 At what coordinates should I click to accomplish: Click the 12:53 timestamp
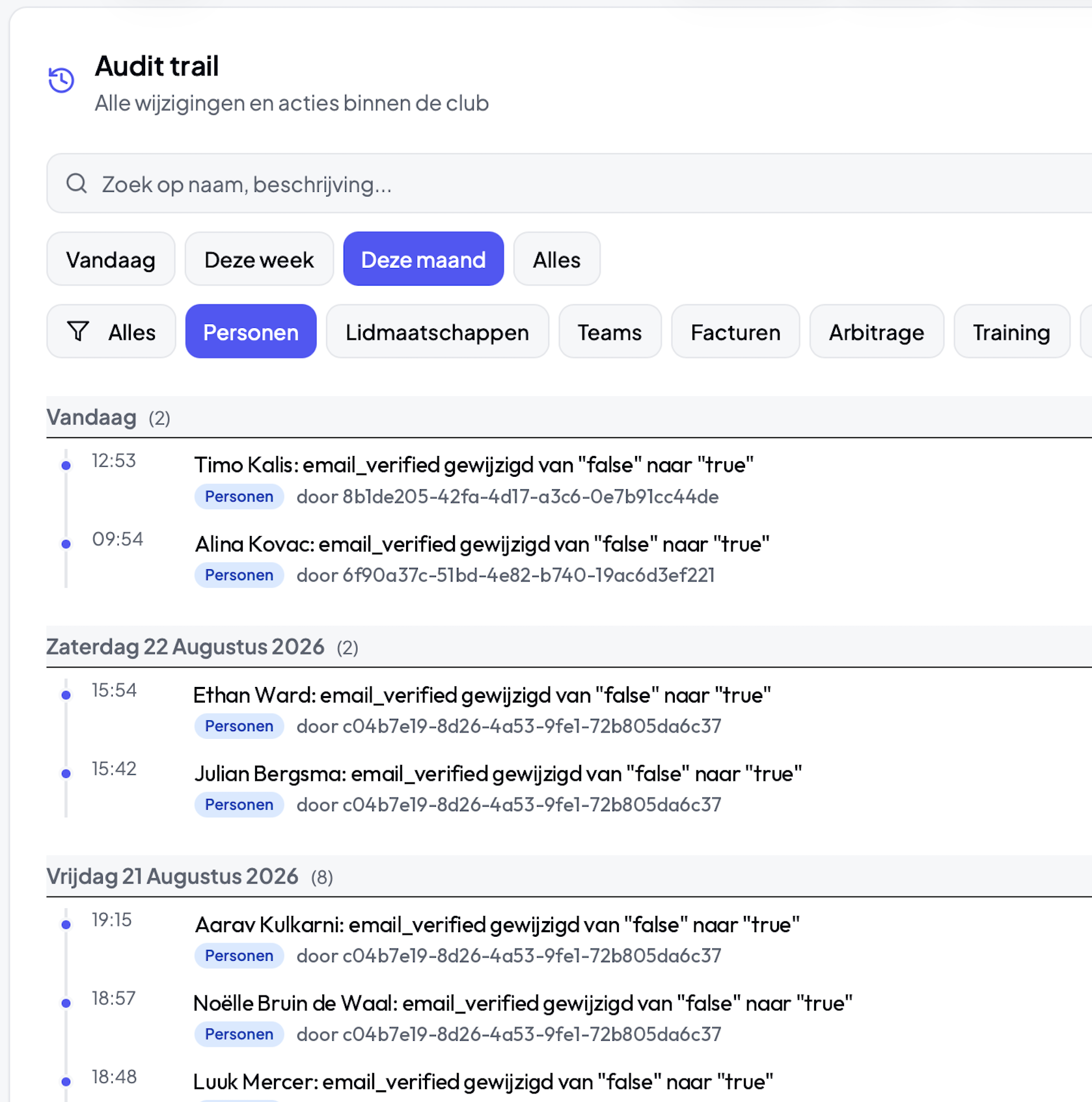[114, 461]
